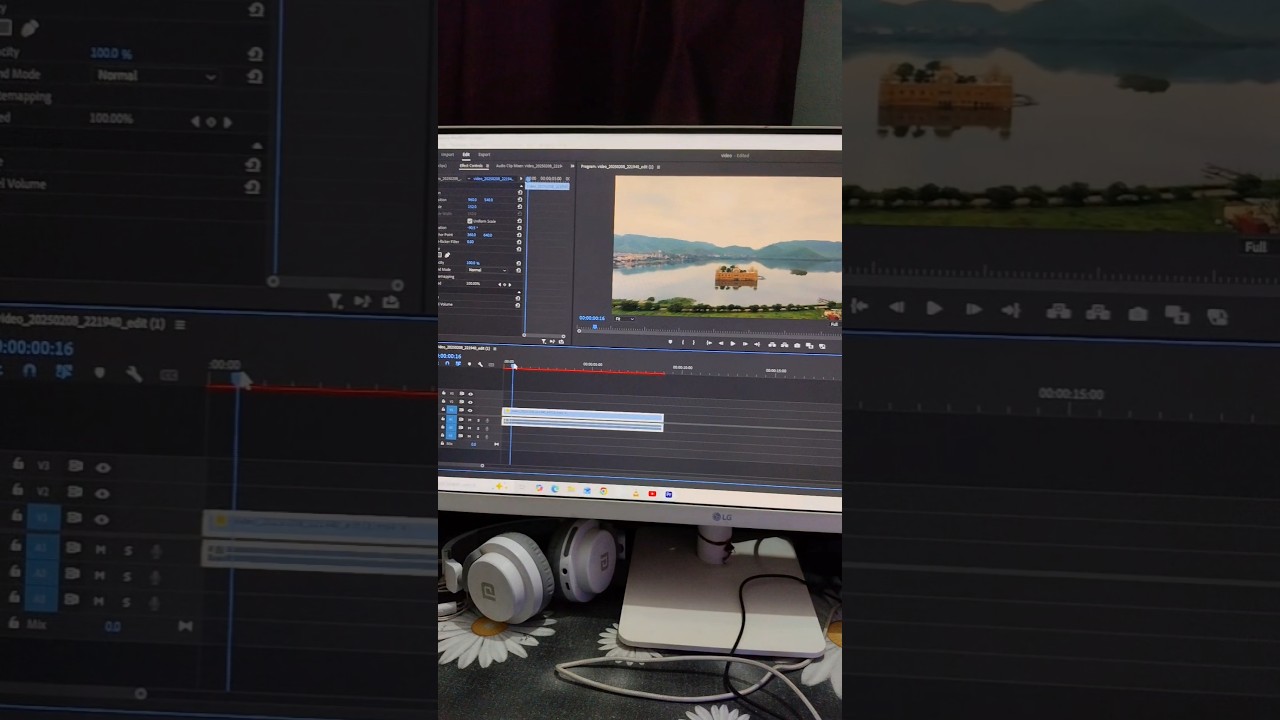Add marker using timeline toolbar shield icon

469,364
